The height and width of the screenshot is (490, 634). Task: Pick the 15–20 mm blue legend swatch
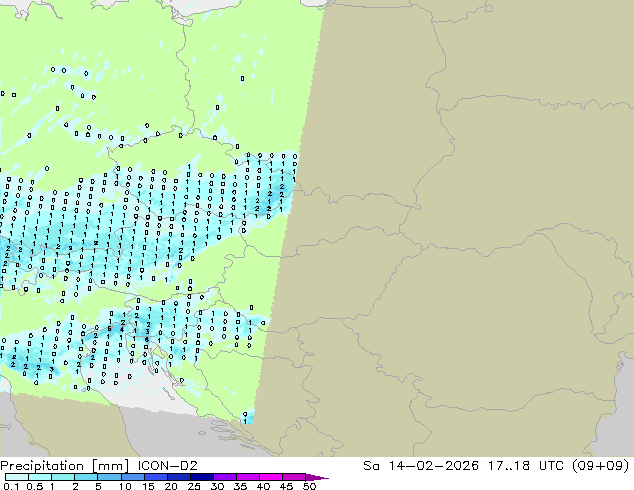tap(155, 477)
